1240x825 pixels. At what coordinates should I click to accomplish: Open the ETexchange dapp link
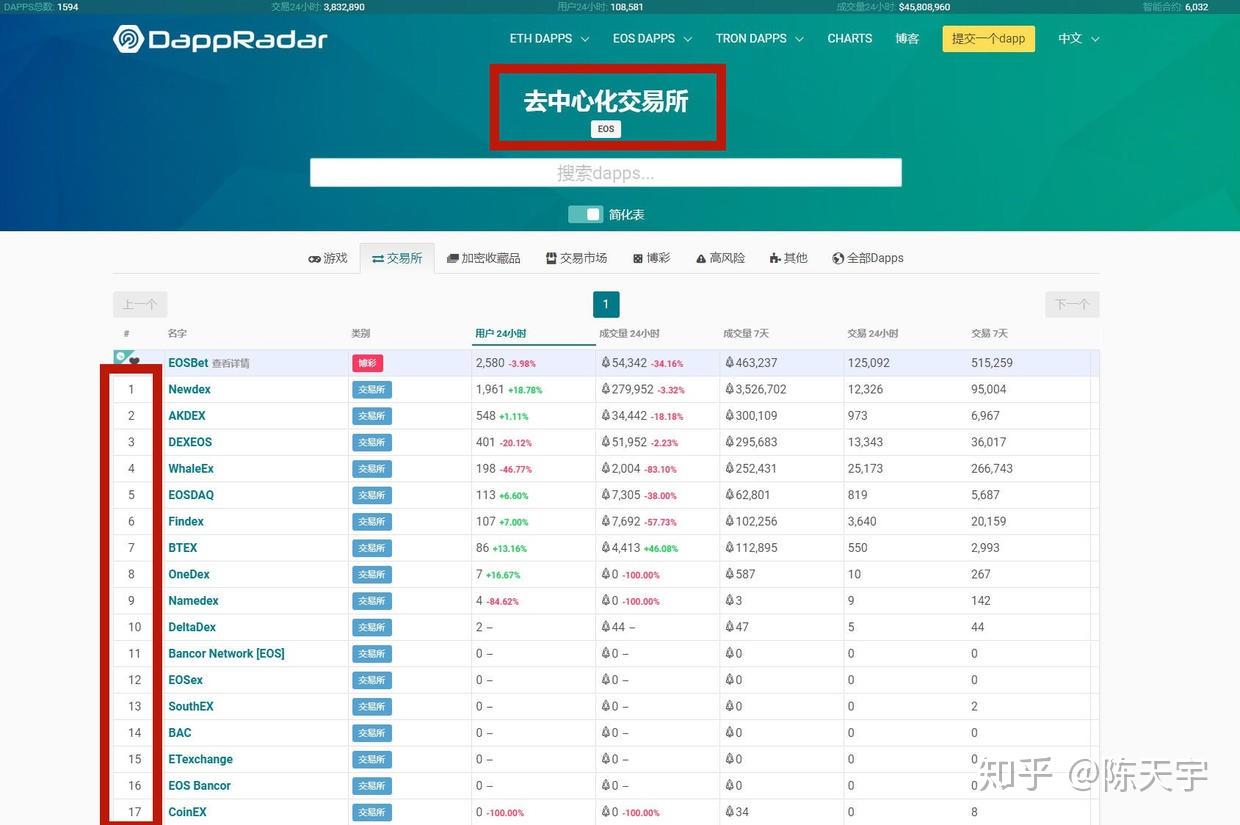tap(201, 759)
